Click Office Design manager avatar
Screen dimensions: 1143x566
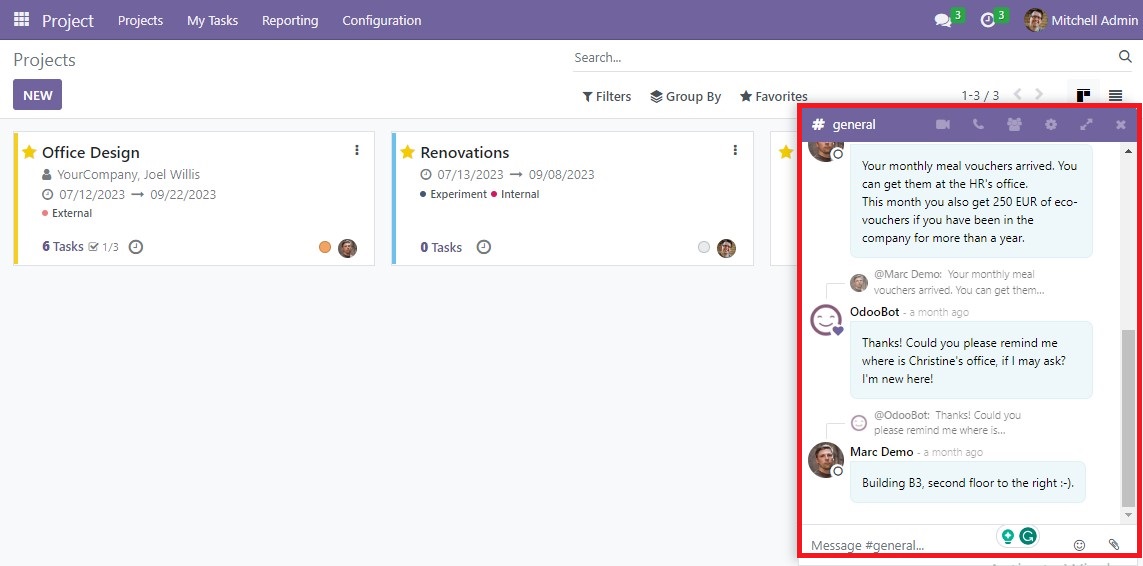click(x=348, y=248)
